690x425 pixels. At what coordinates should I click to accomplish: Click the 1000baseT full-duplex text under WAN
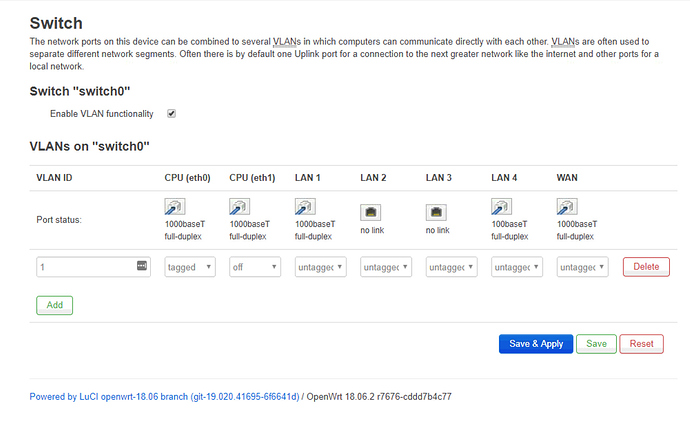pos(577,230)
